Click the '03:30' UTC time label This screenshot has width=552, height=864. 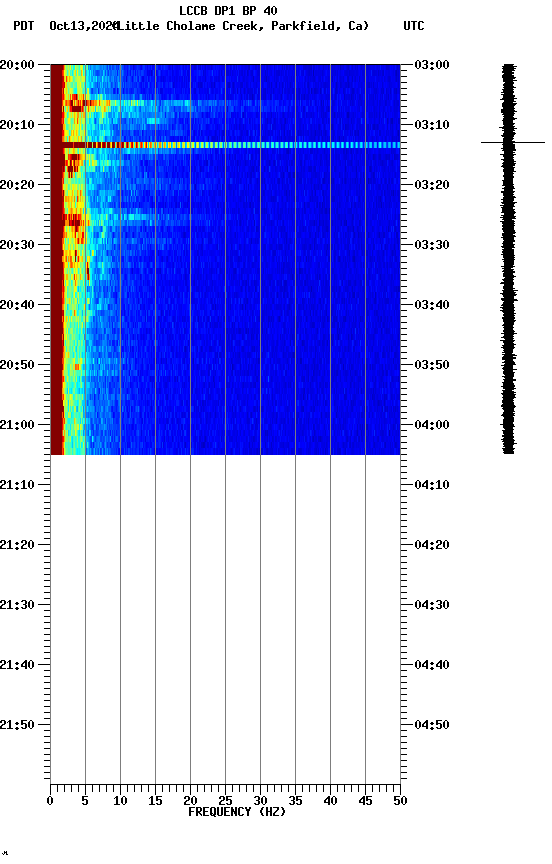click(432, 245)
